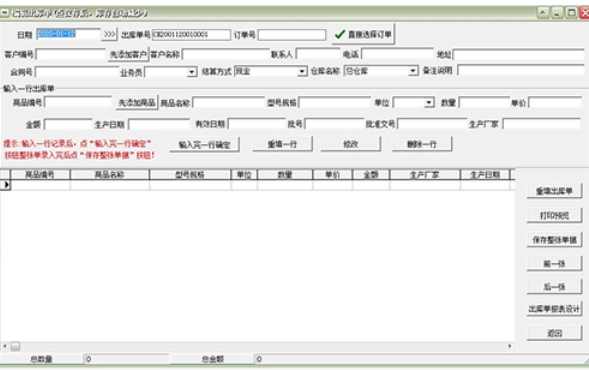This screenshot has height=370, width=589.
Task: Expand the 仓库名称 dropdown showing 总仓库
Action: (413, 71)
